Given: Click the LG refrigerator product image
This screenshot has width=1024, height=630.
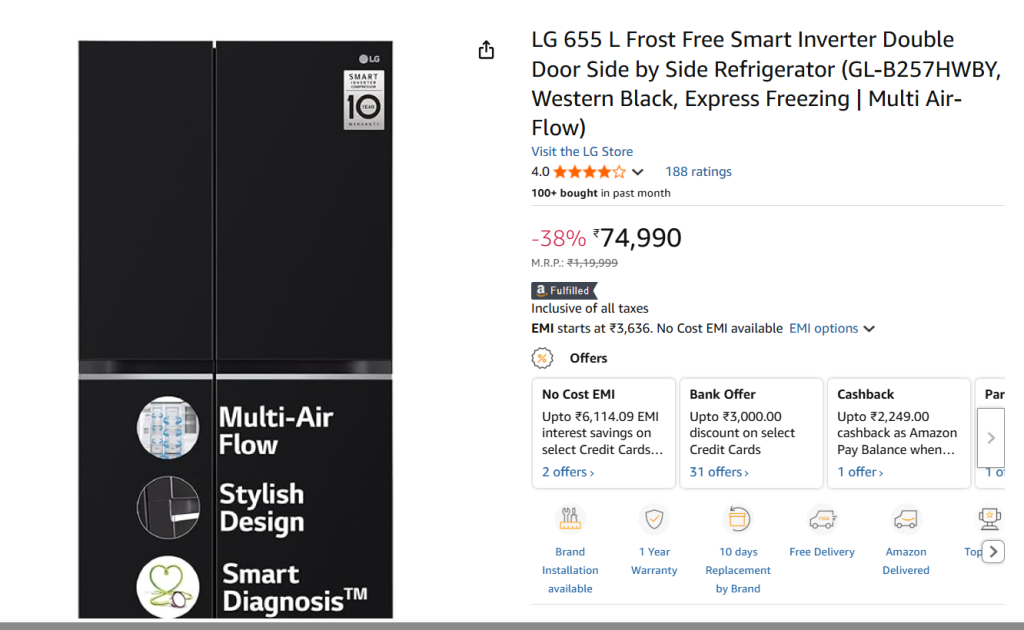Looking at the screenshot, I should point(236,328).
